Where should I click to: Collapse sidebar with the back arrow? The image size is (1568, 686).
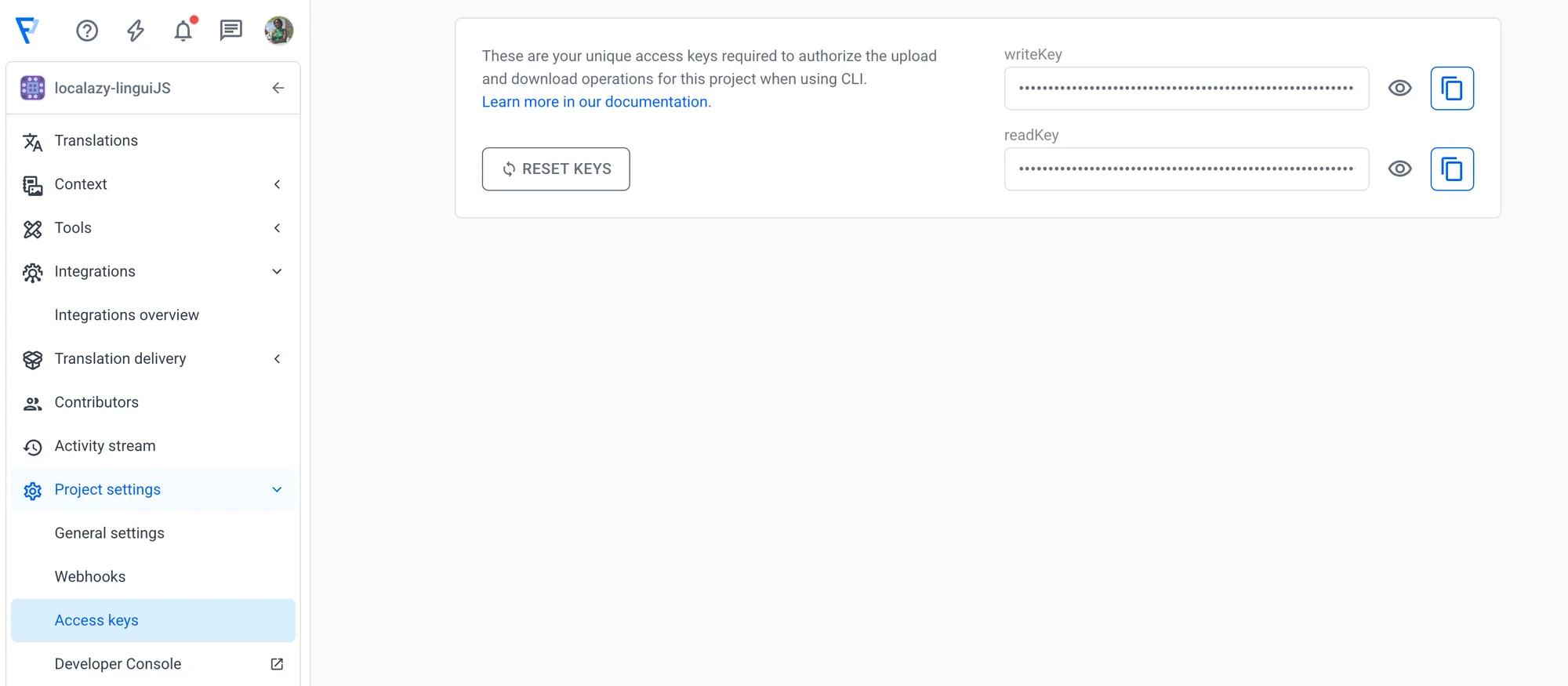point(278,88)
